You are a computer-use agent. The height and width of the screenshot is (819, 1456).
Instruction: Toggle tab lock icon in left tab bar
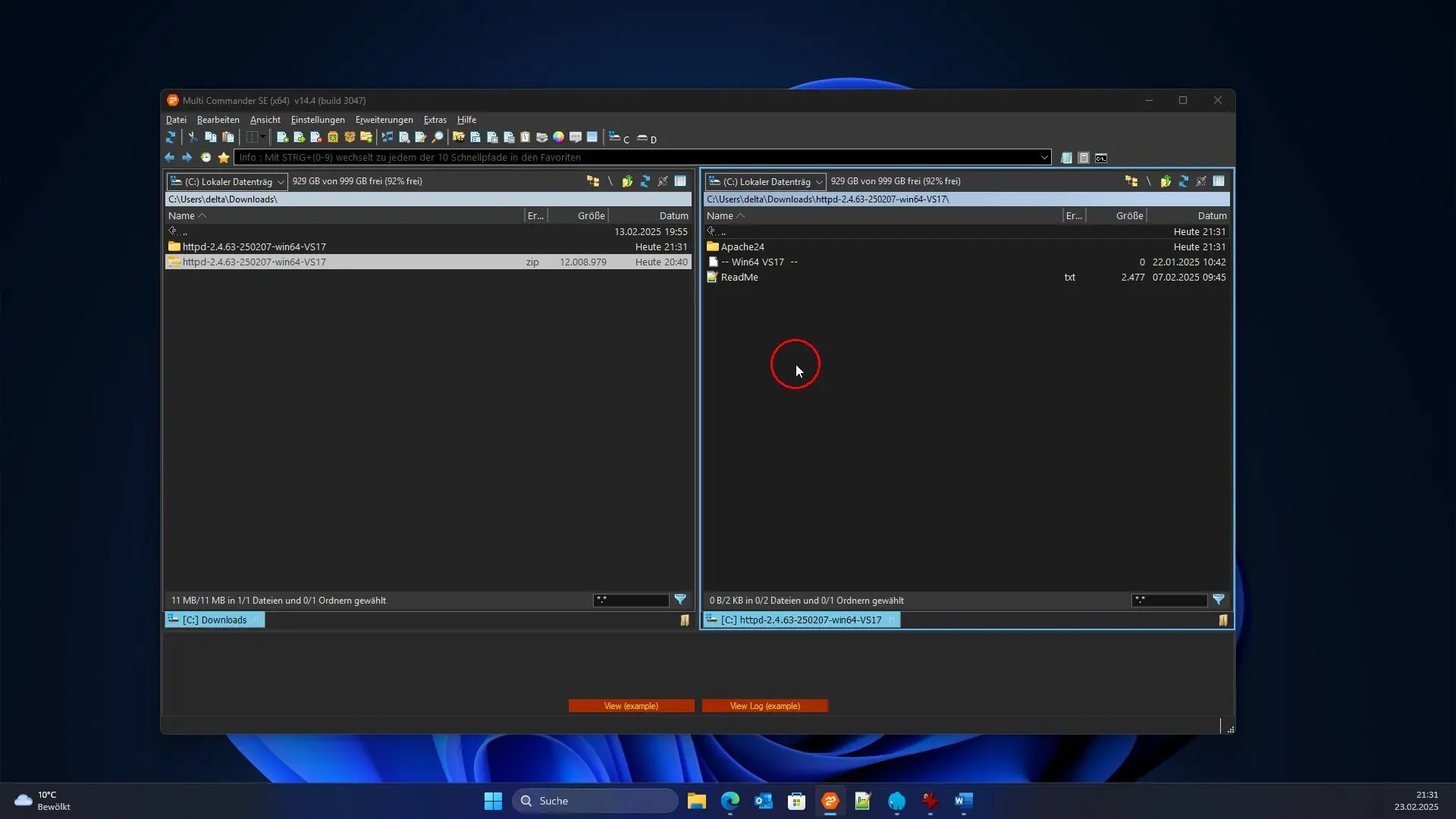[685, 620]
